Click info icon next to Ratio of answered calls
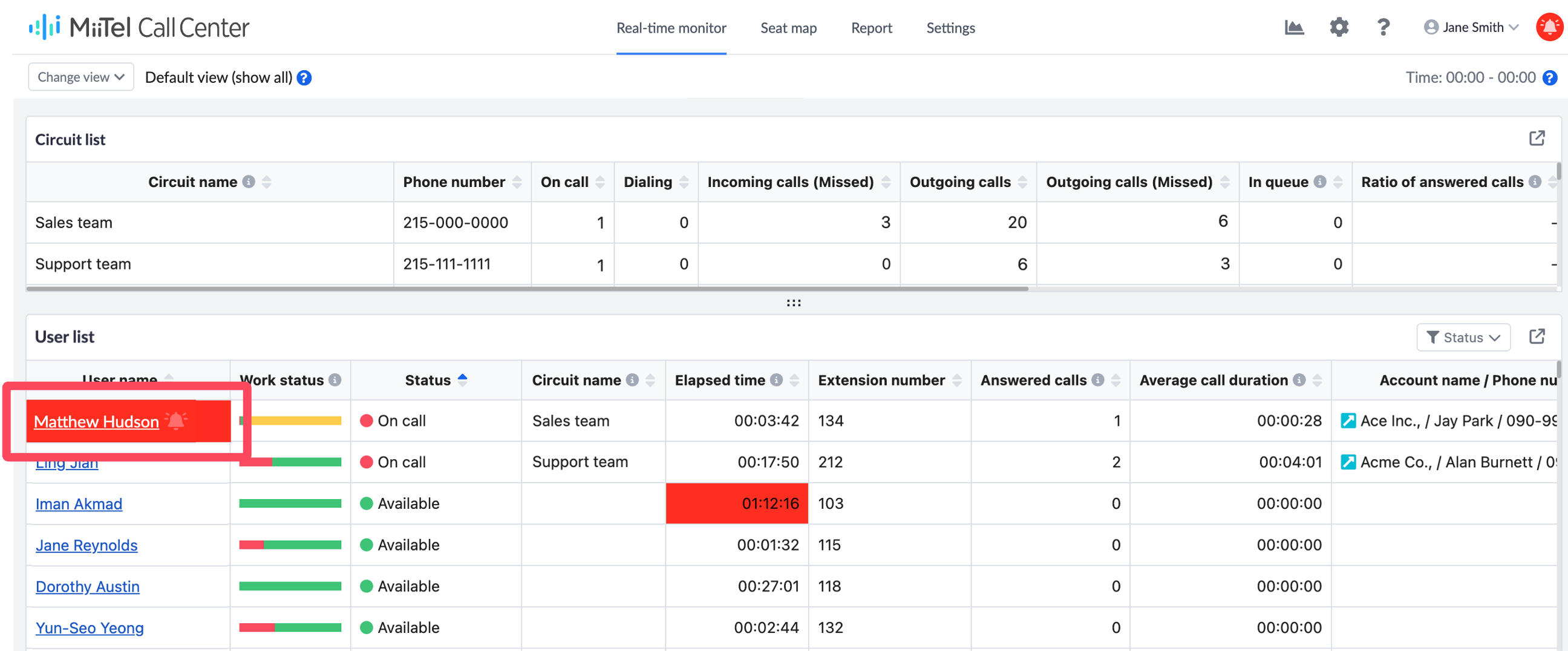Image resolution: width=1568 pixels, height=651 pixels. 1535,182
